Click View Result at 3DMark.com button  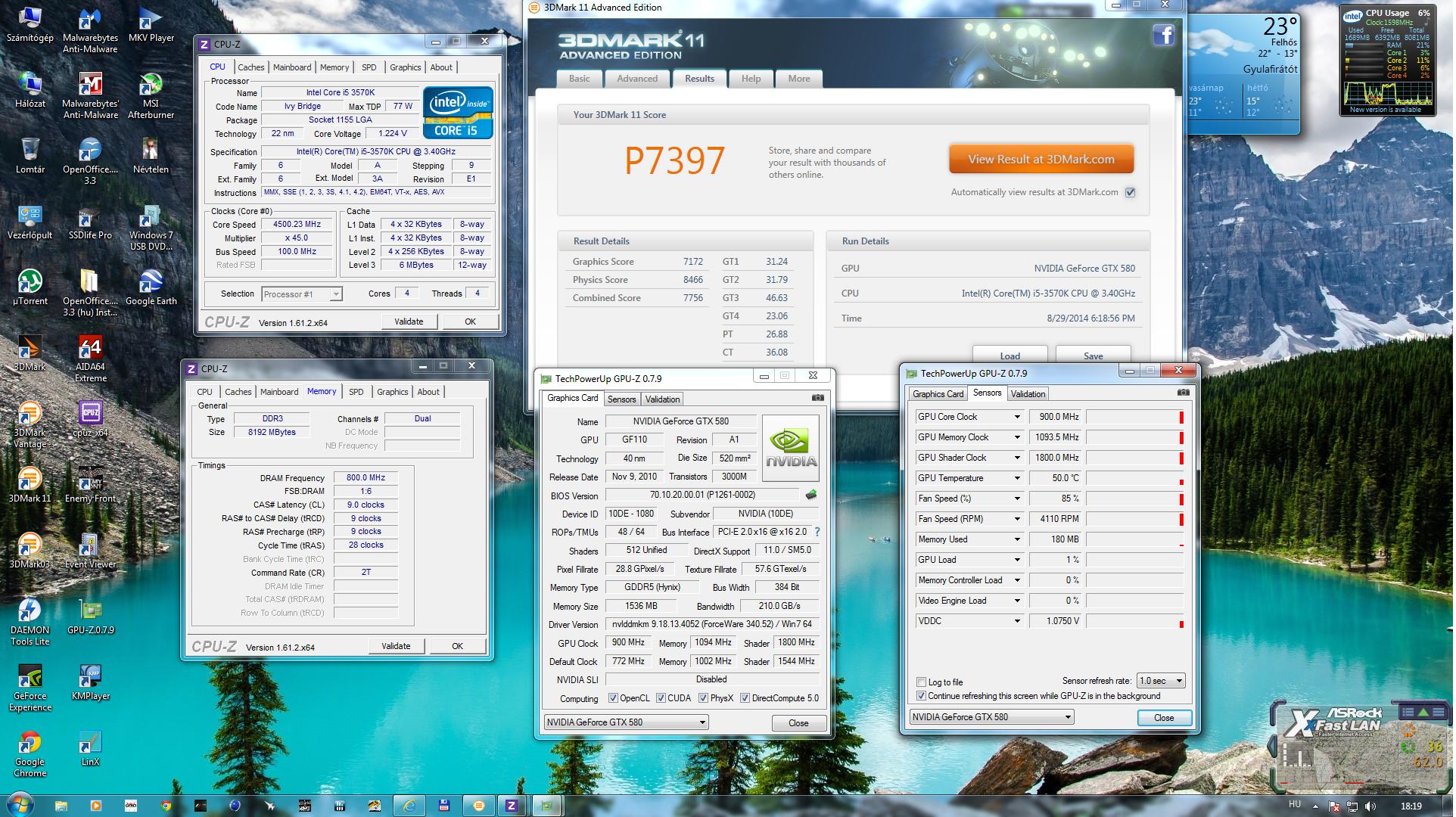[1041, 160]
